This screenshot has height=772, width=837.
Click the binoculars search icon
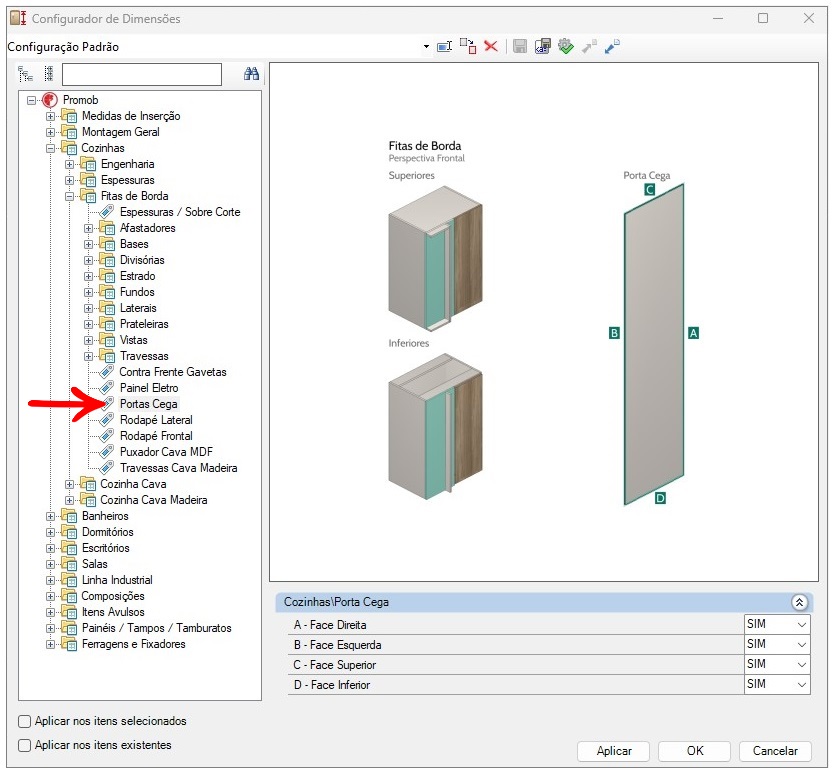coord(252,74)
